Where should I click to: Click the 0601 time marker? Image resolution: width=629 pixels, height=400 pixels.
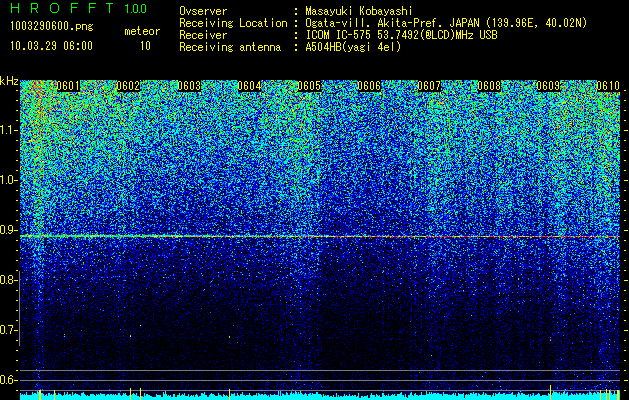click(x=68, y=86)
